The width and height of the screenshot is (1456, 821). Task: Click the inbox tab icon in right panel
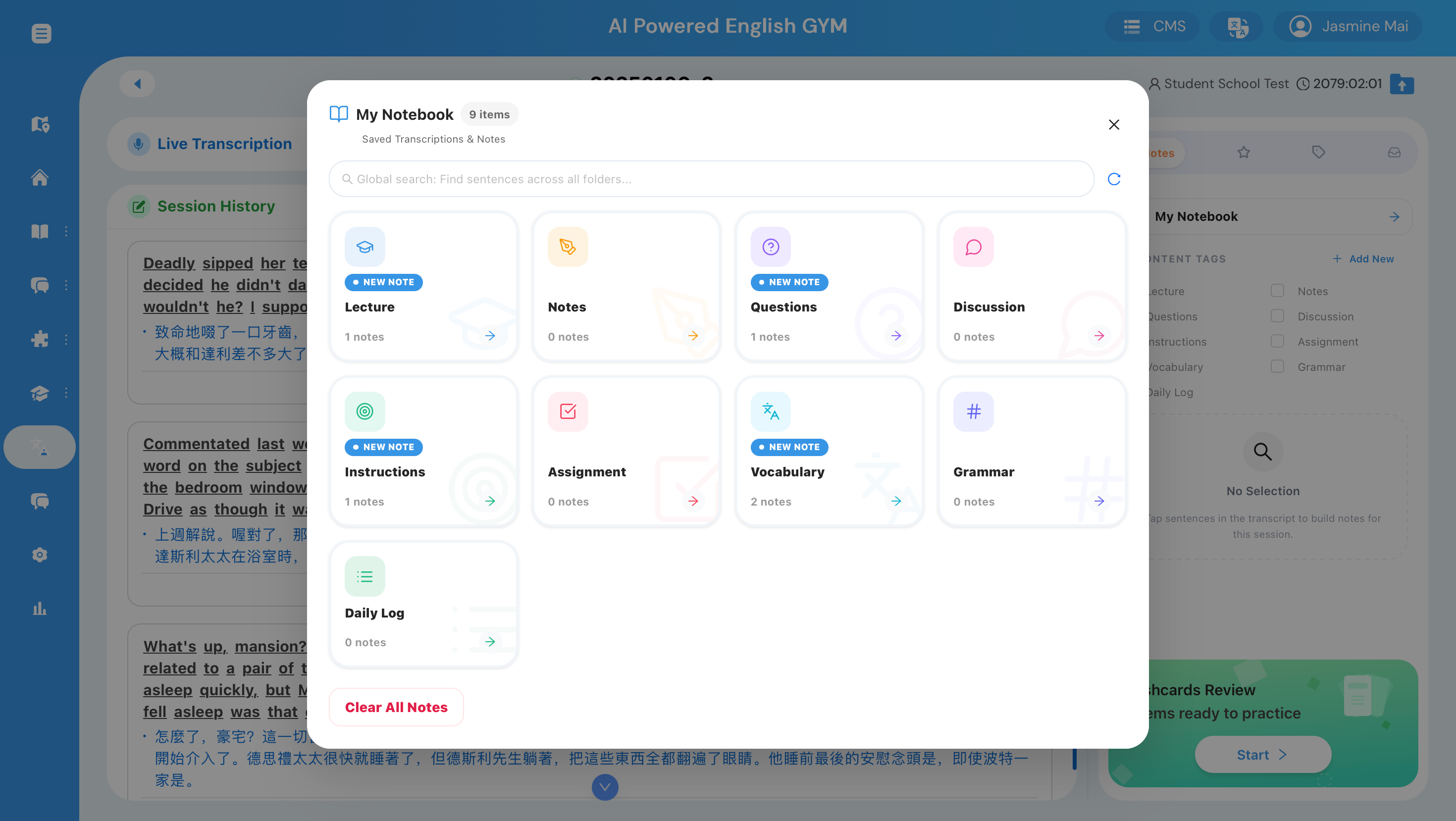tap(1394, 153)
